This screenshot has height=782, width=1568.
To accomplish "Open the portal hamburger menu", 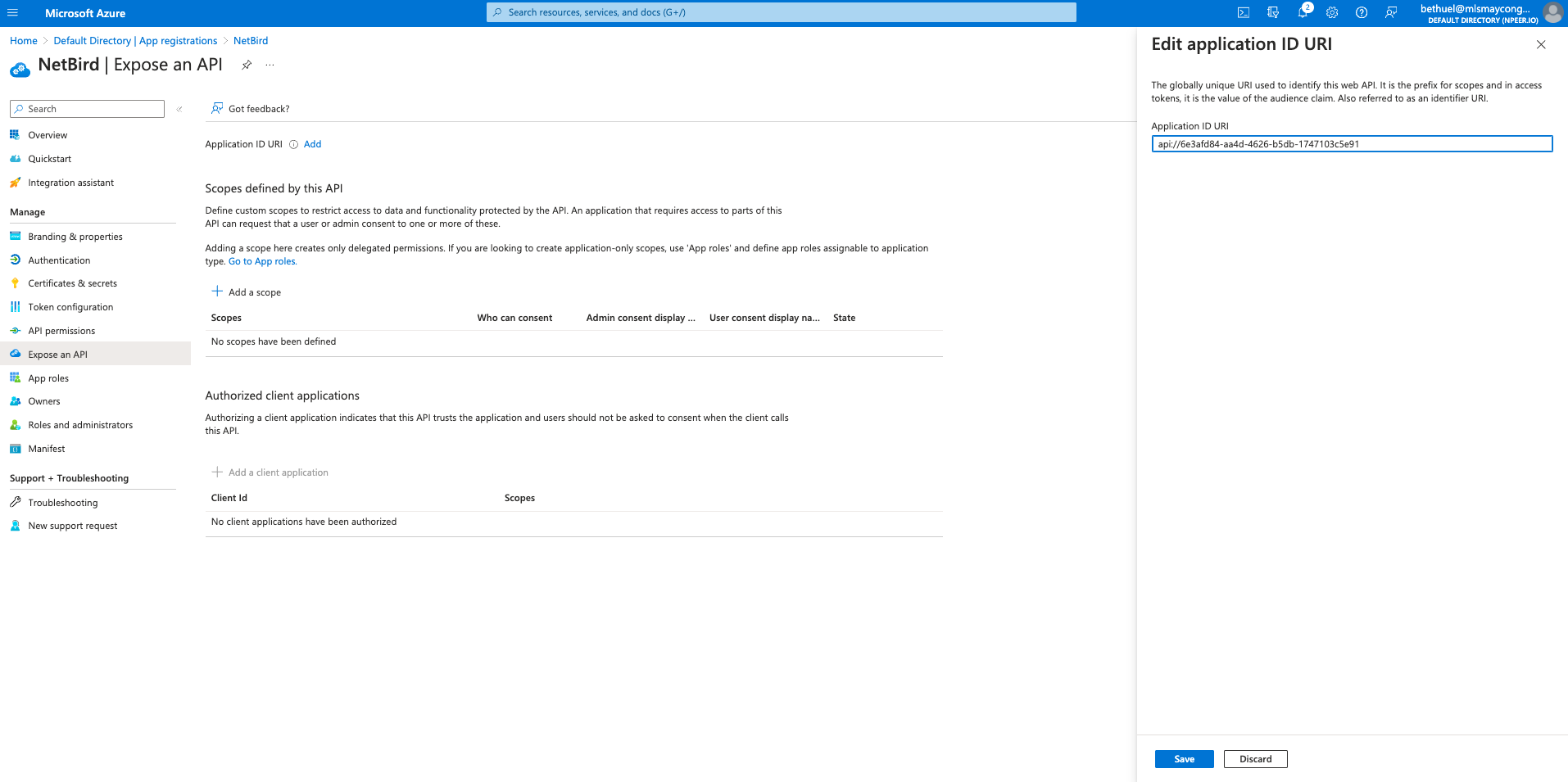I will click(x=12, y=12).
